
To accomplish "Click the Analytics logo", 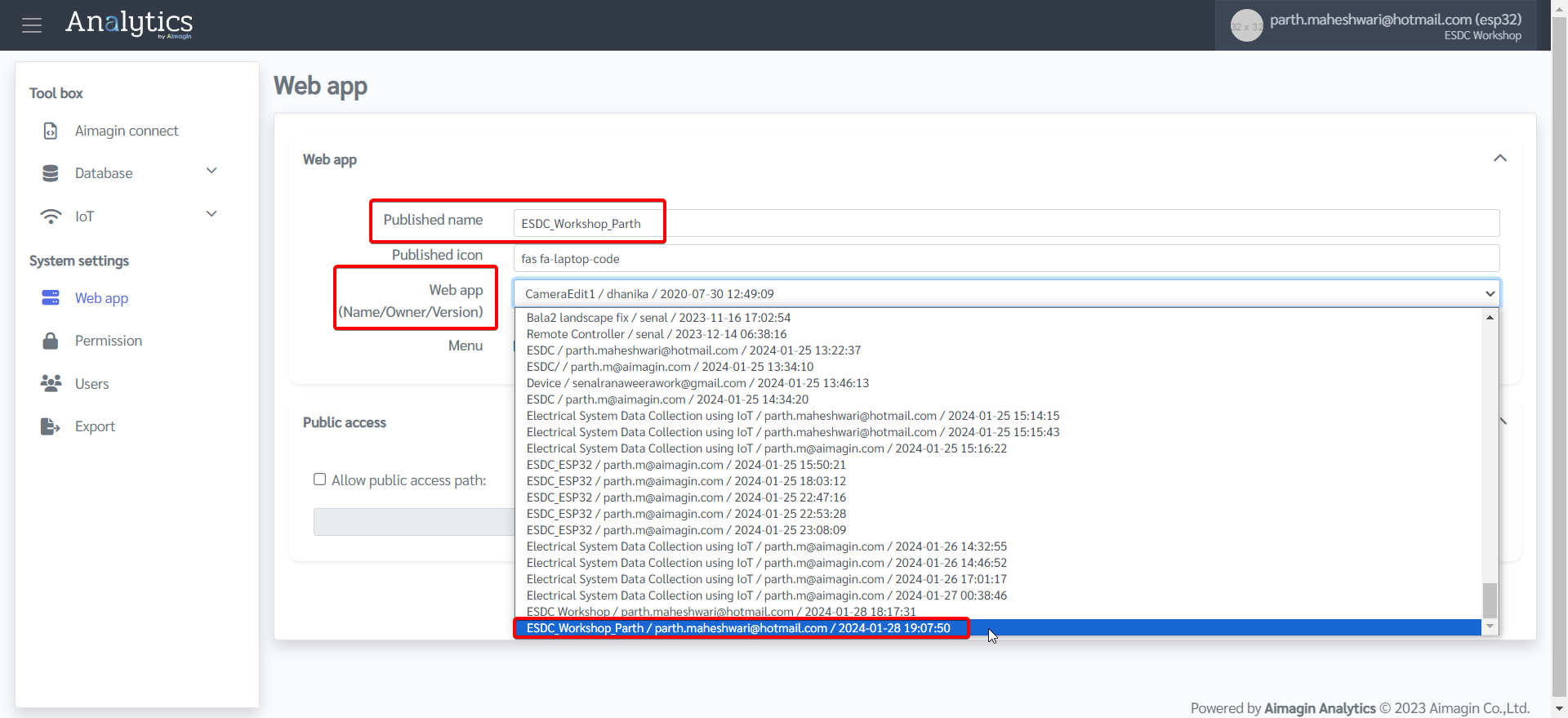I will [x=129, y=24].
